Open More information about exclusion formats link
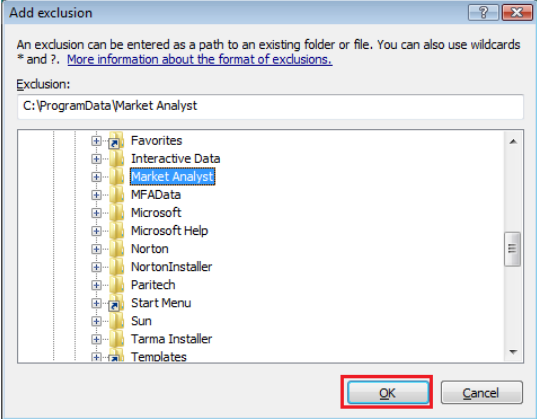Image resolution: width=537 pixels, height=419 pixels. [200, 60]
